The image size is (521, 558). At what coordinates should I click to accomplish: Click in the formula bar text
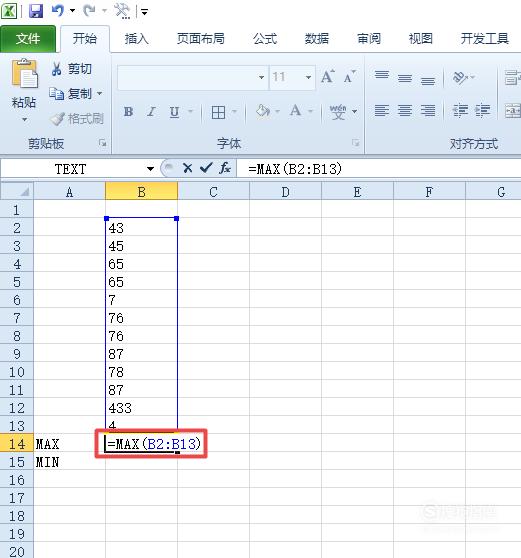point(295,169)
